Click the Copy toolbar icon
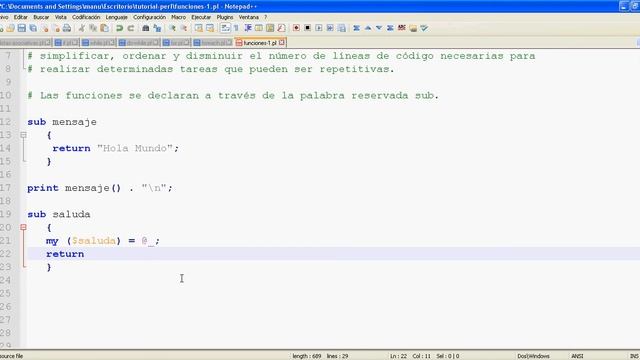The width and height of the screenshot is (640, 360). point(93,28)
